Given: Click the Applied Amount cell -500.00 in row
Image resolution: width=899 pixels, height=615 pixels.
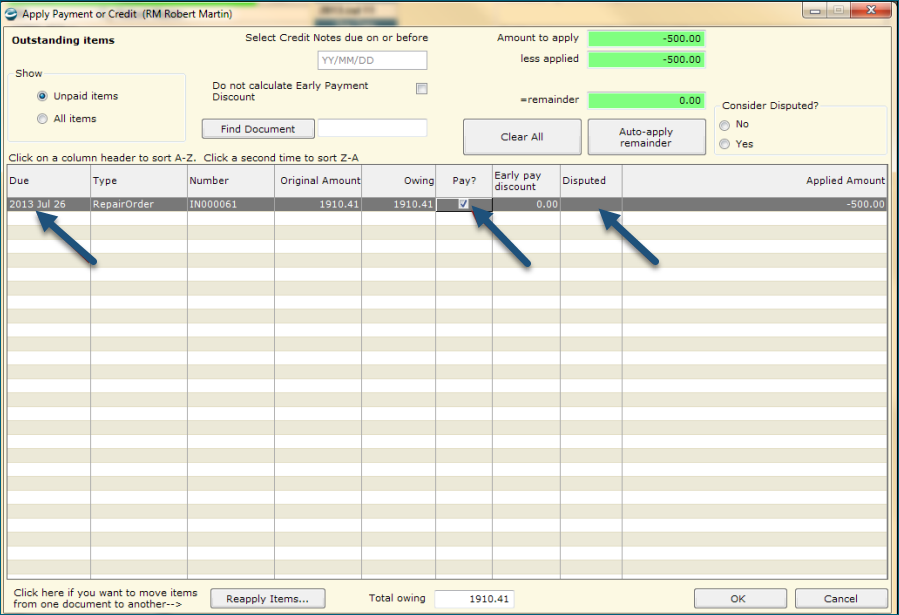Looking at the screenshot, I should click(x=755, y=204).
